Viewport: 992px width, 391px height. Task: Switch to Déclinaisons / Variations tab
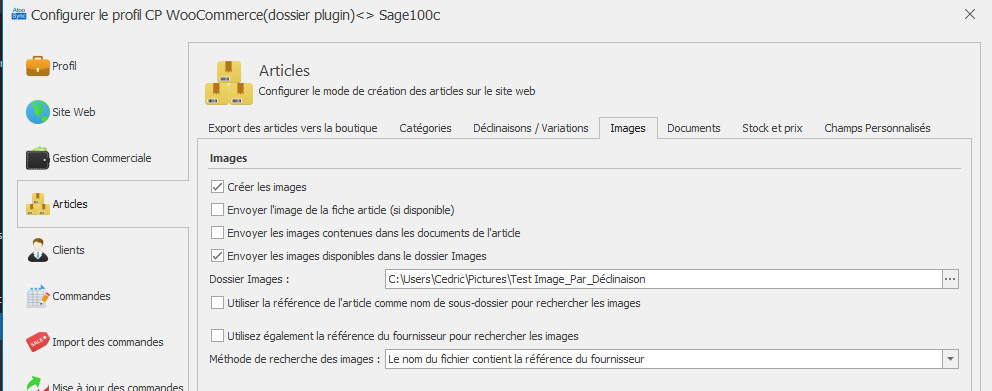point(531,128)
